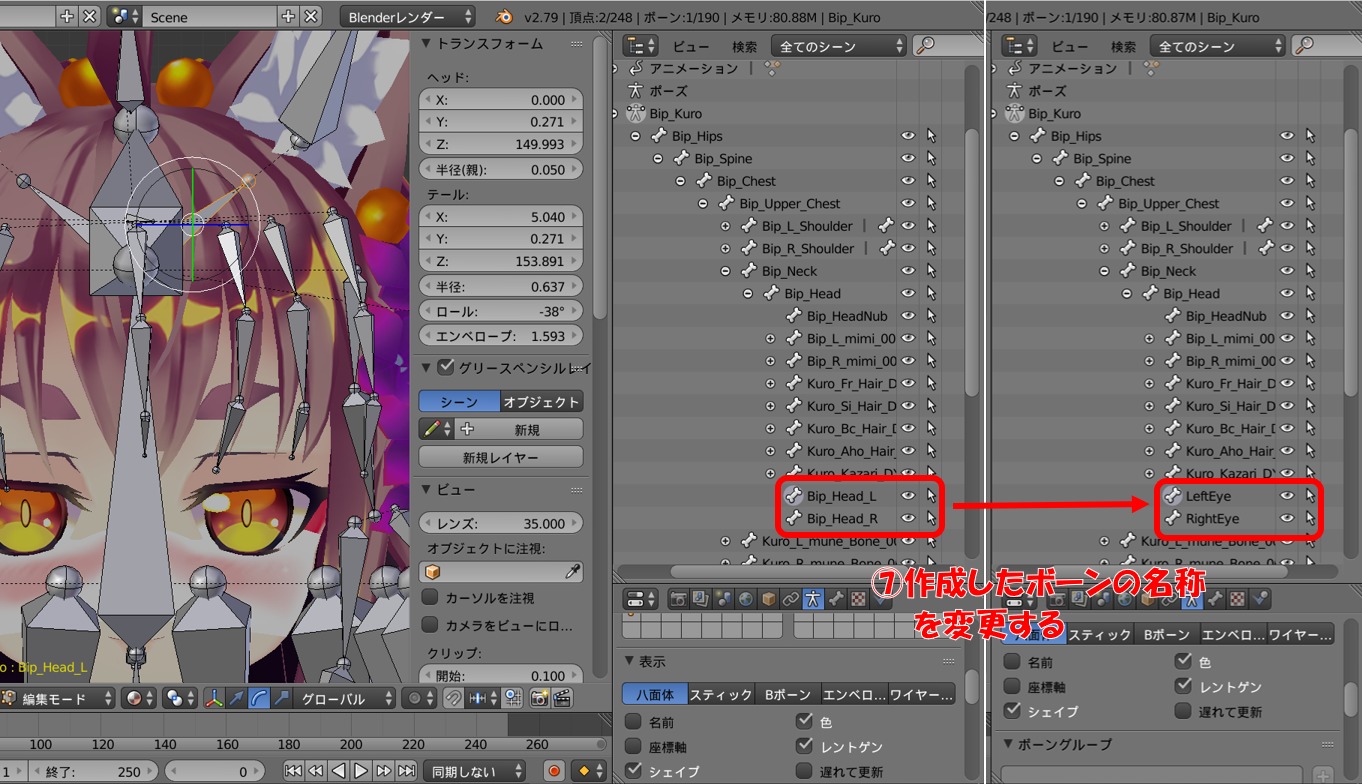Open the Armature data properties tab

point(813,599)
